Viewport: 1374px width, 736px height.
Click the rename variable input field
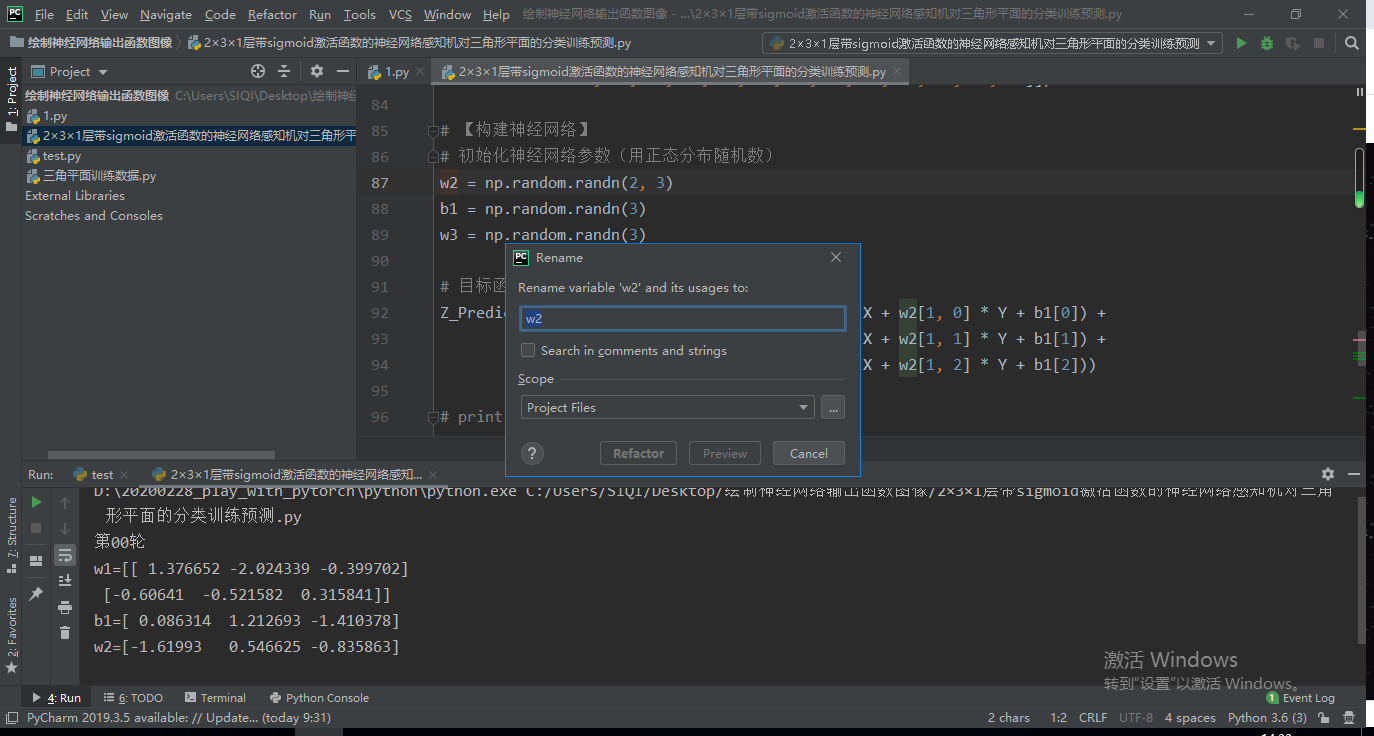click(x=682, y=317)
